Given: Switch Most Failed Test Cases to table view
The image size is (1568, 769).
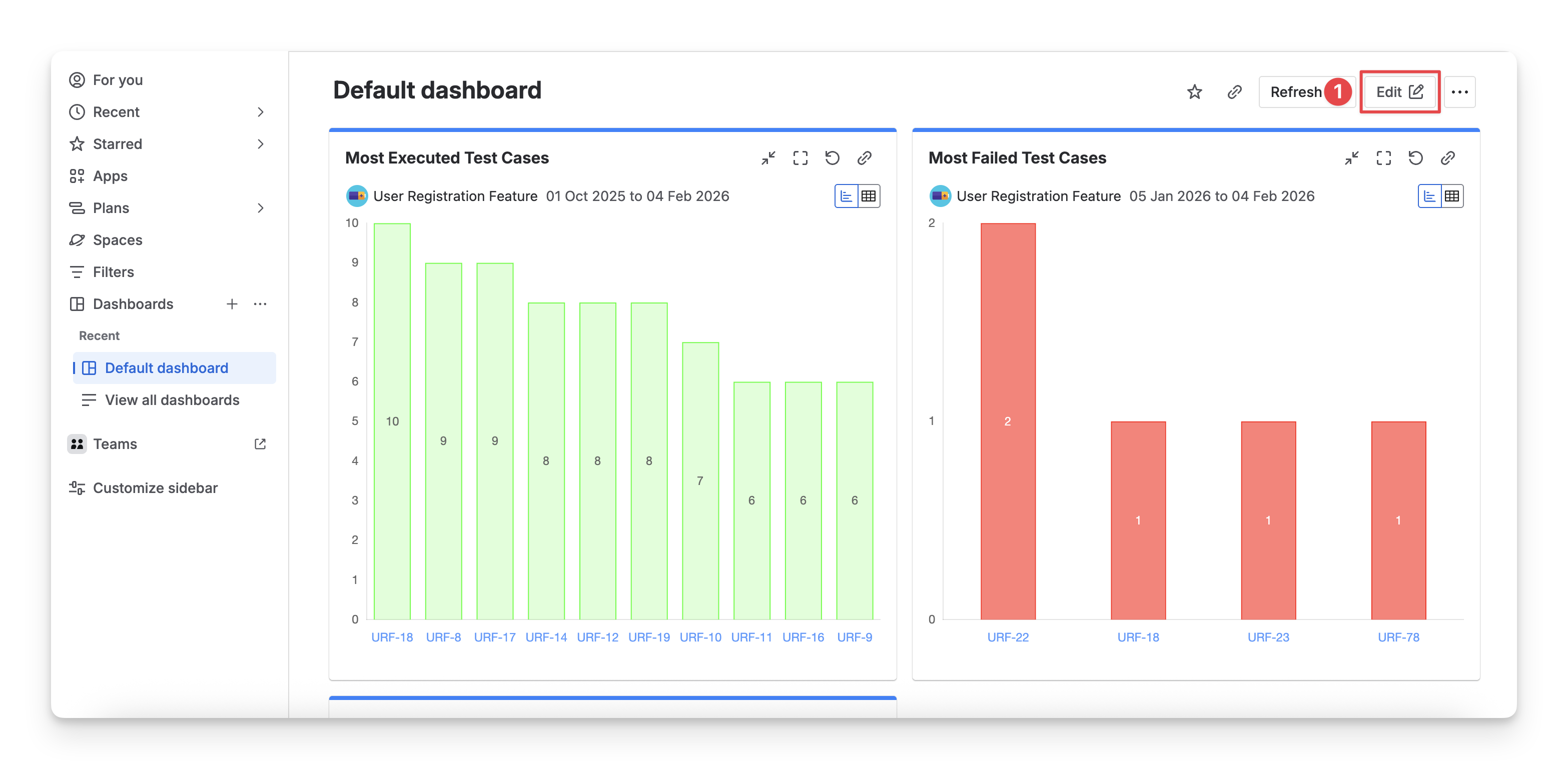Looking at the screenshot, I should [x=1452, y=196].
